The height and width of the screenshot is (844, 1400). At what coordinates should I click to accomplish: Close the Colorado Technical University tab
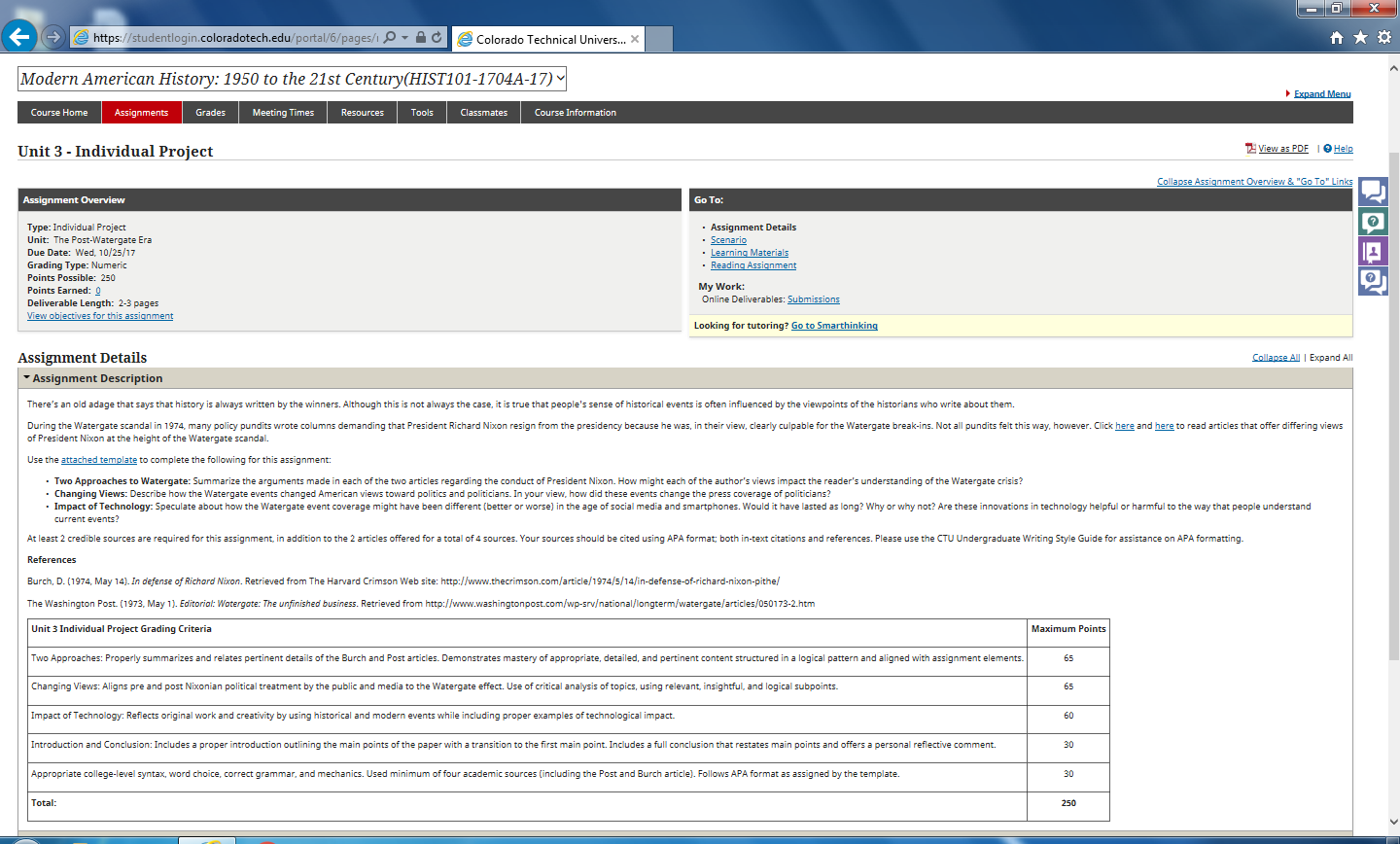[x=635, y=39]
